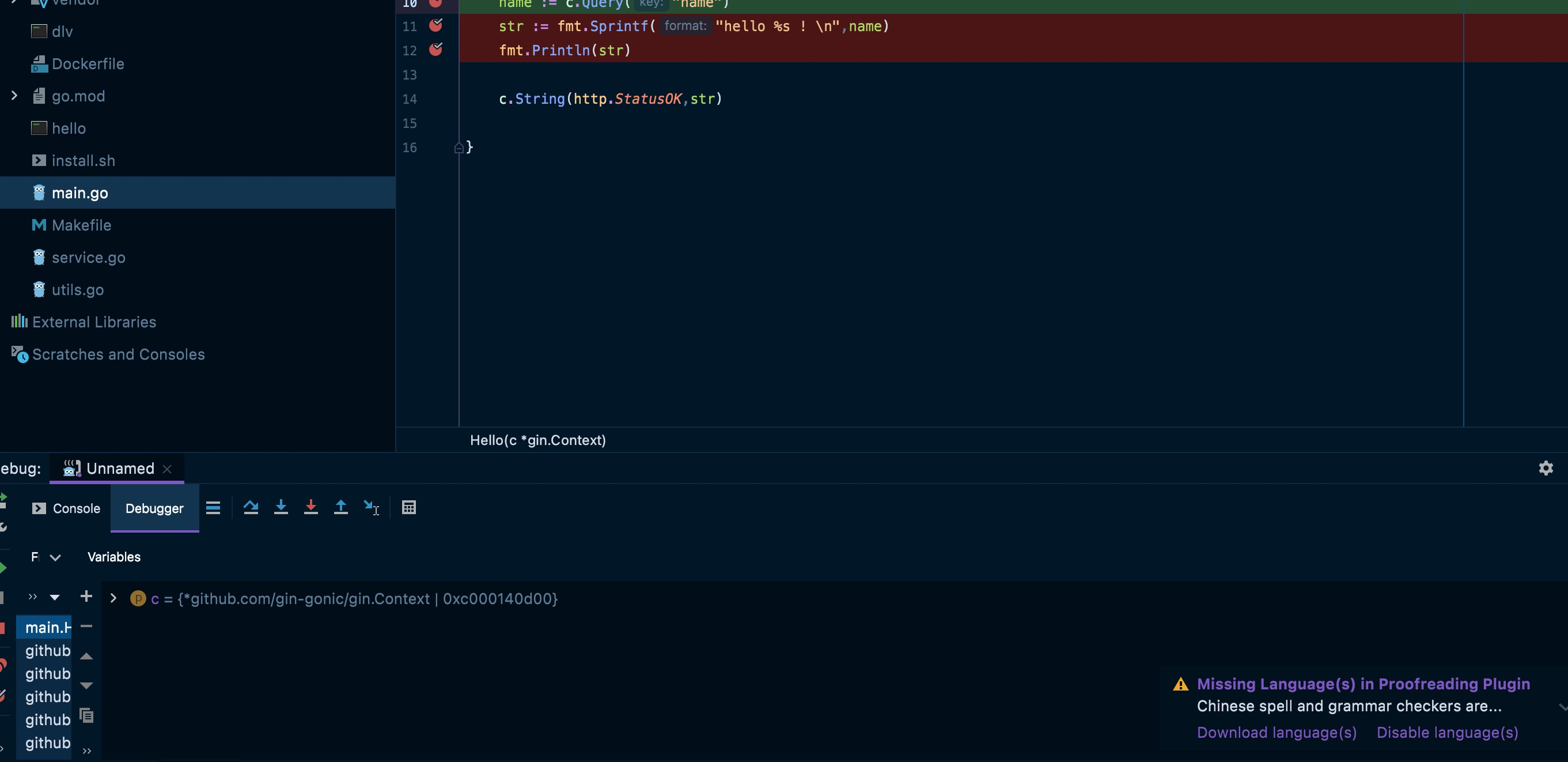Open the Evaluate Expression calculator icon
Screen dimensions: 1568x762
409,507
